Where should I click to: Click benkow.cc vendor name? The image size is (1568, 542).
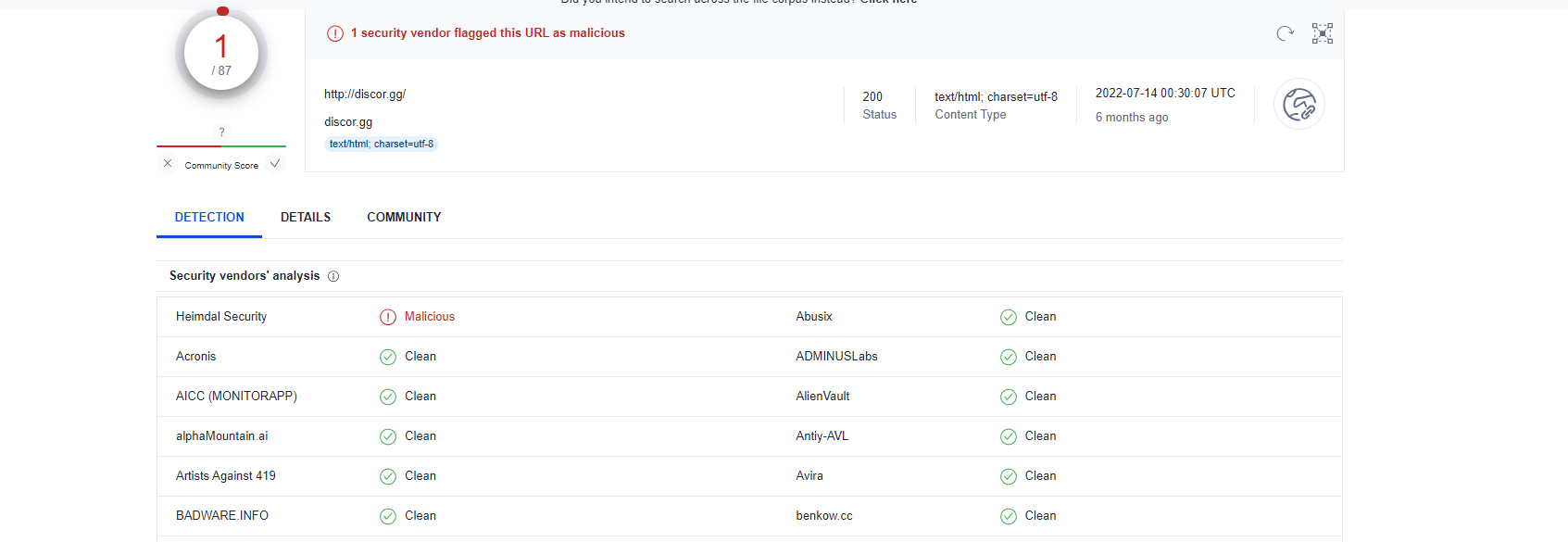pyautogui.click(x=824, y=516)
